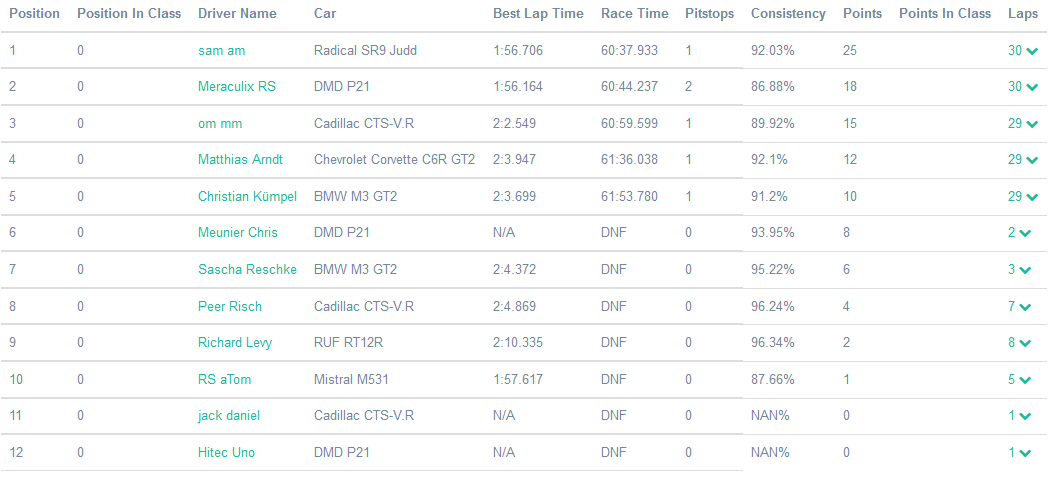Expand laps chevron for Meraculix RS
Screen dimensions: 1049x479
[1031, 87]
